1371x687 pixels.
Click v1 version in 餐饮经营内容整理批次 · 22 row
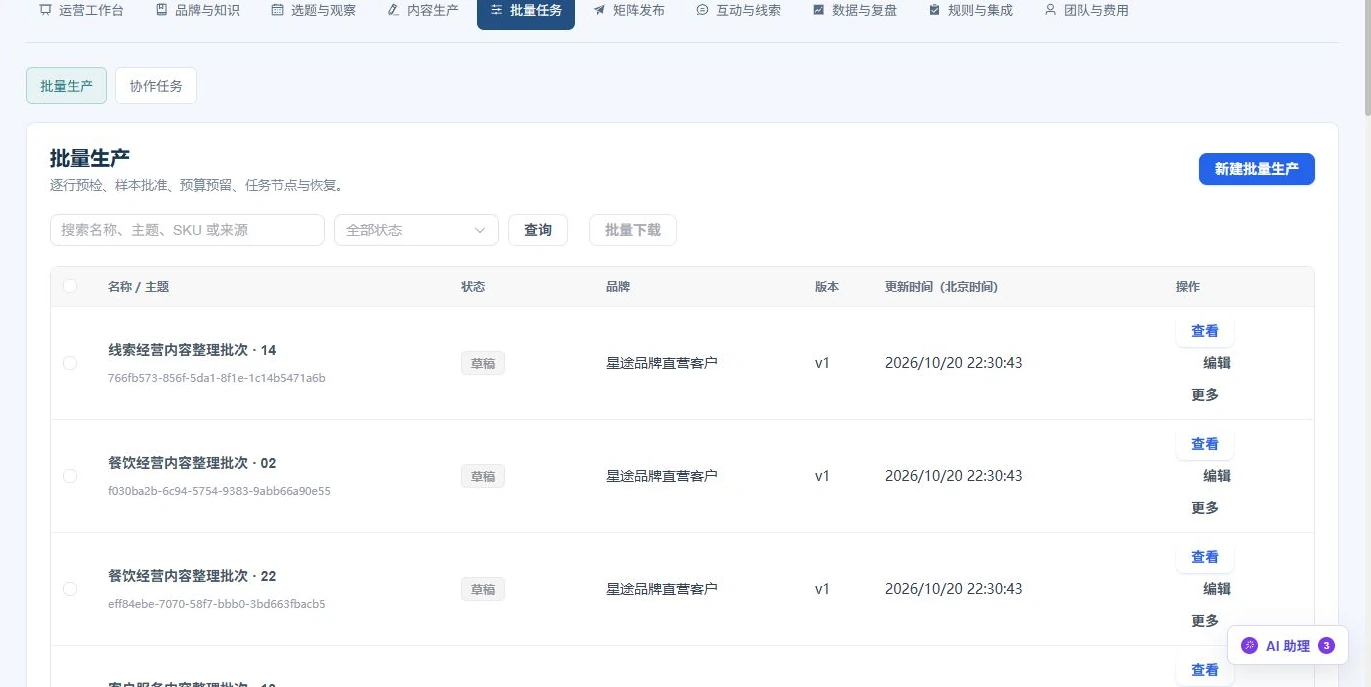[x=822, y=589]
